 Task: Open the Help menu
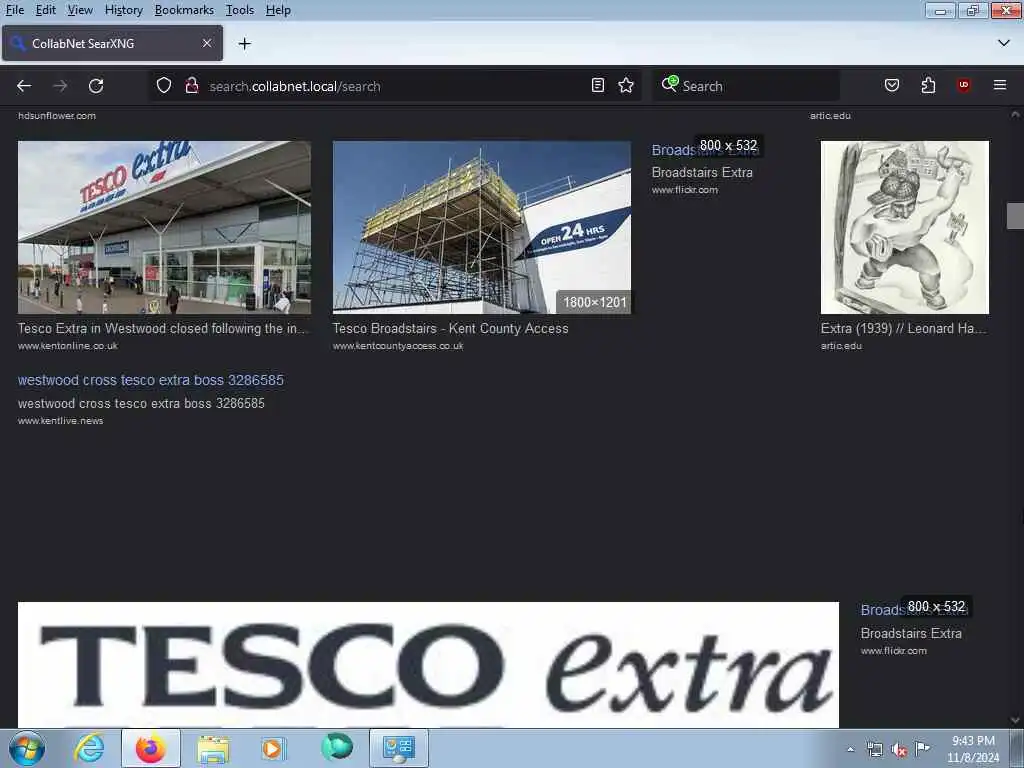[x=278, y=10]
